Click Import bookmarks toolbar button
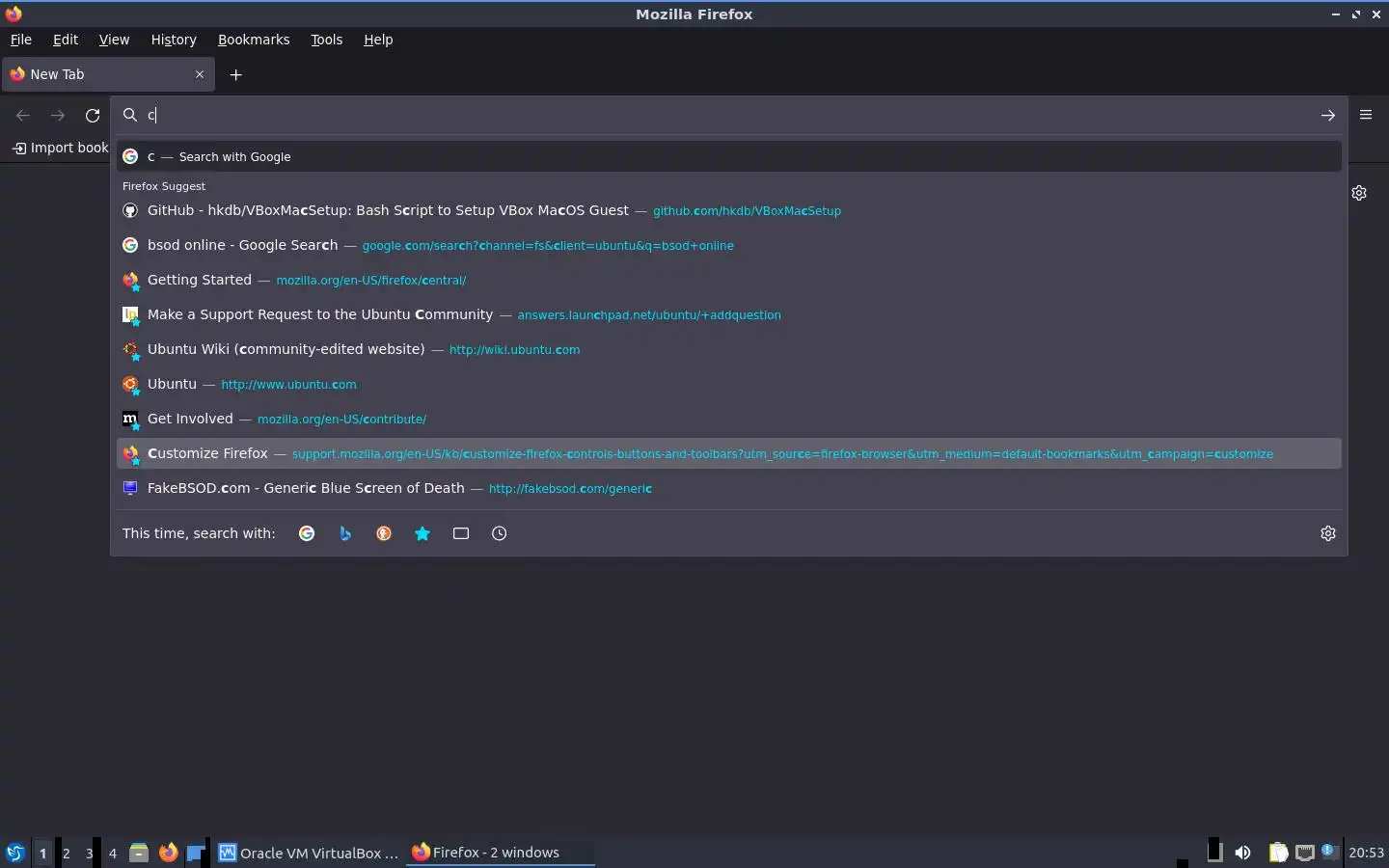 [60, 148]
